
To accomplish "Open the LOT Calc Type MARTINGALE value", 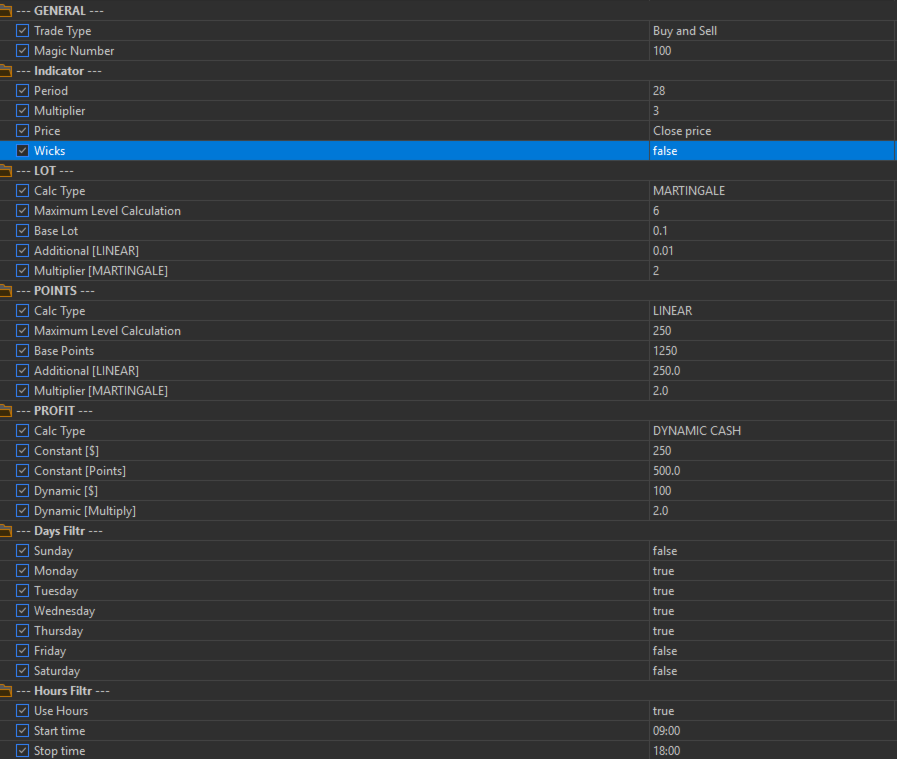I will pos(772,191).
